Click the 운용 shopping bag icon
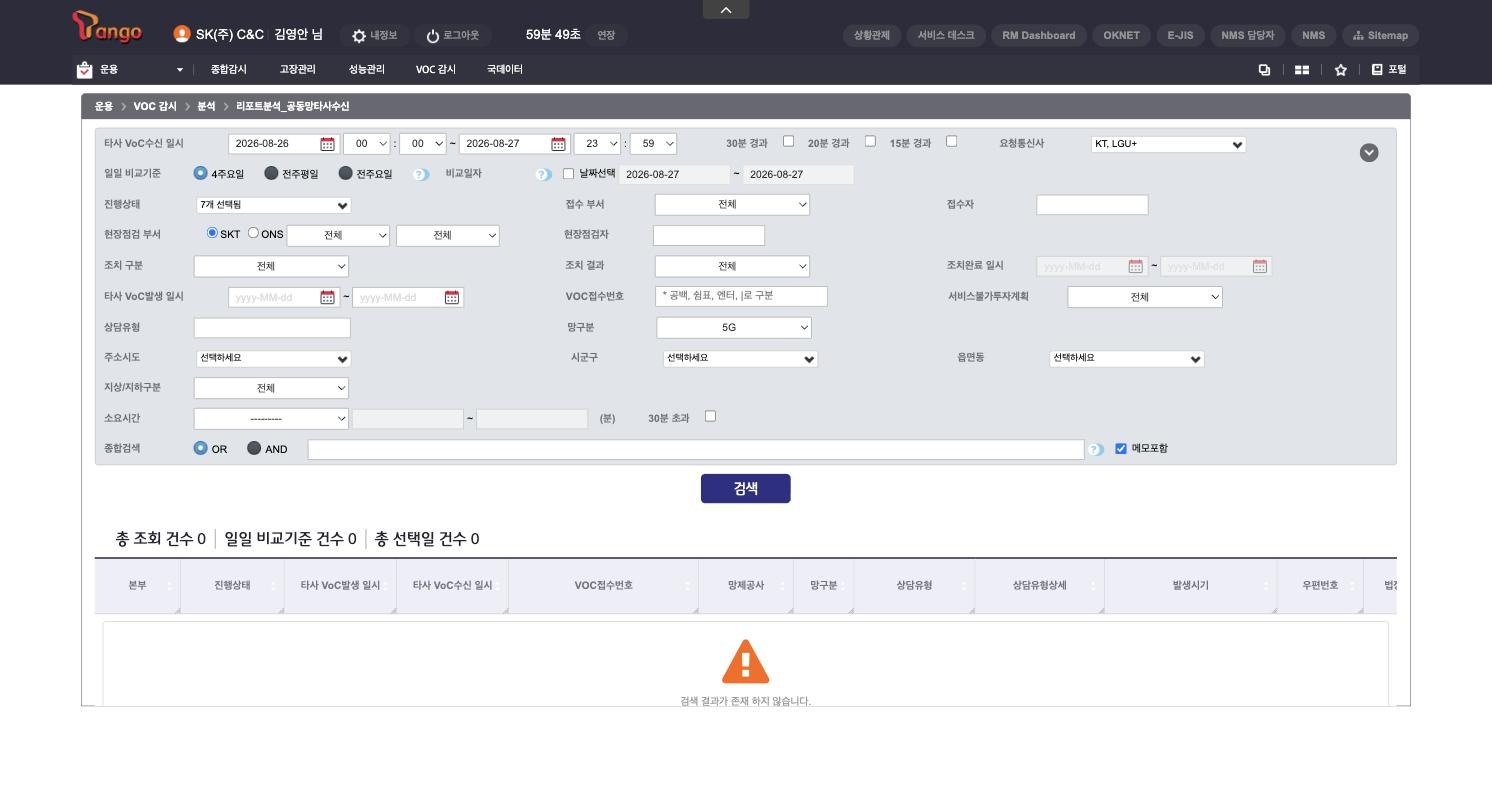The height and width of the screenshot is (812, 1492). (84, 70)
